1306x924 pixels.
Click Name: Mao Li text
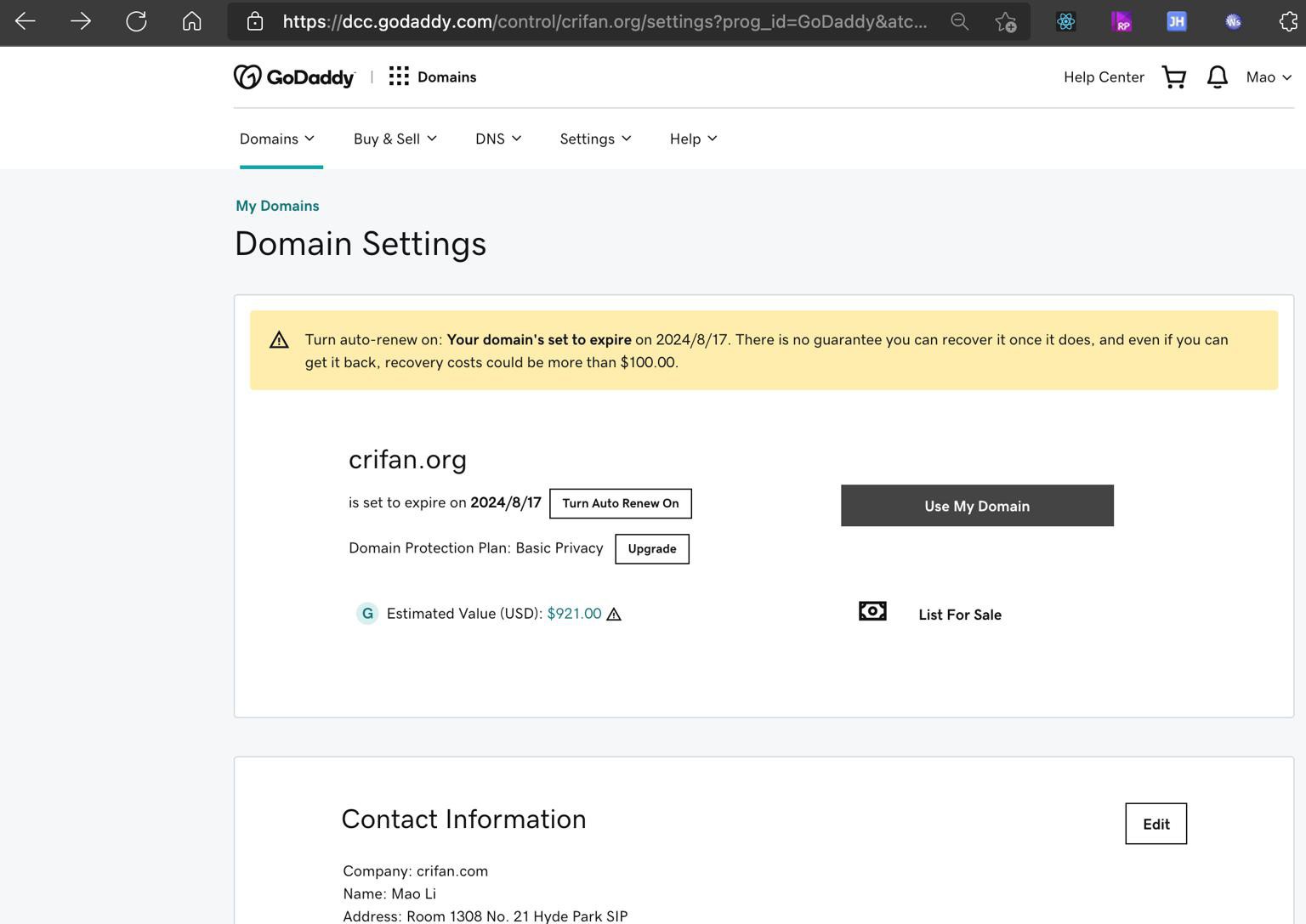tap(389, 894)
